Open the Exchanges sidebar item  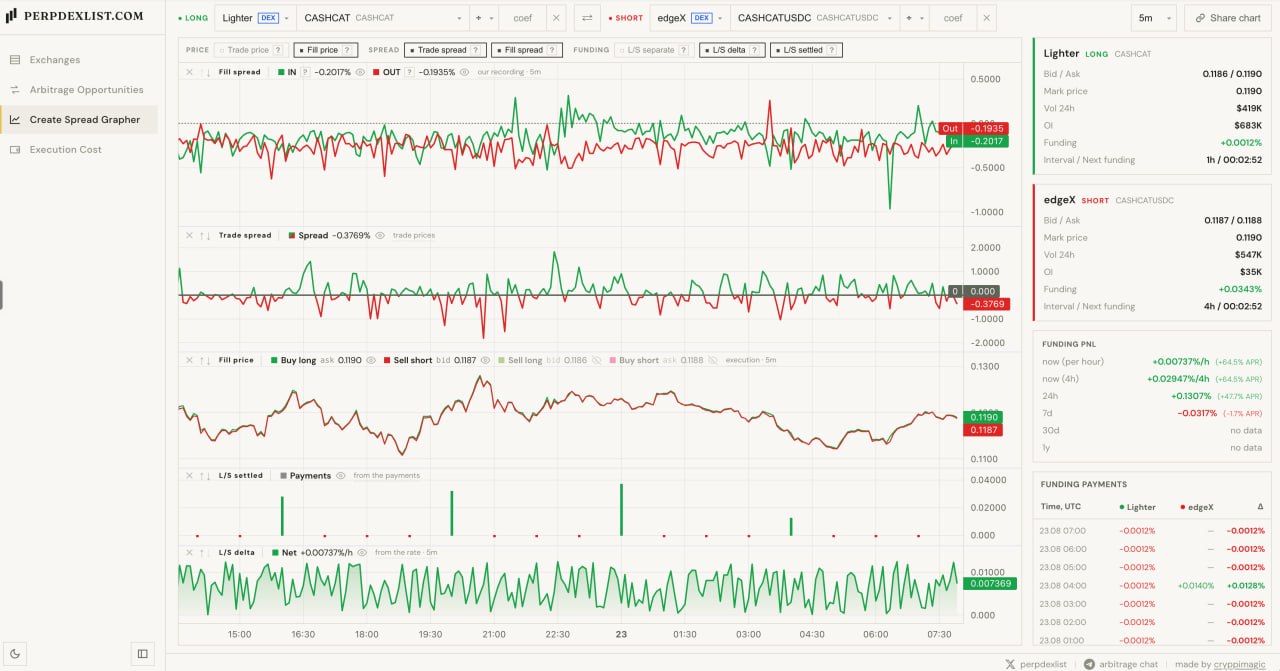(x=55, y=59)
